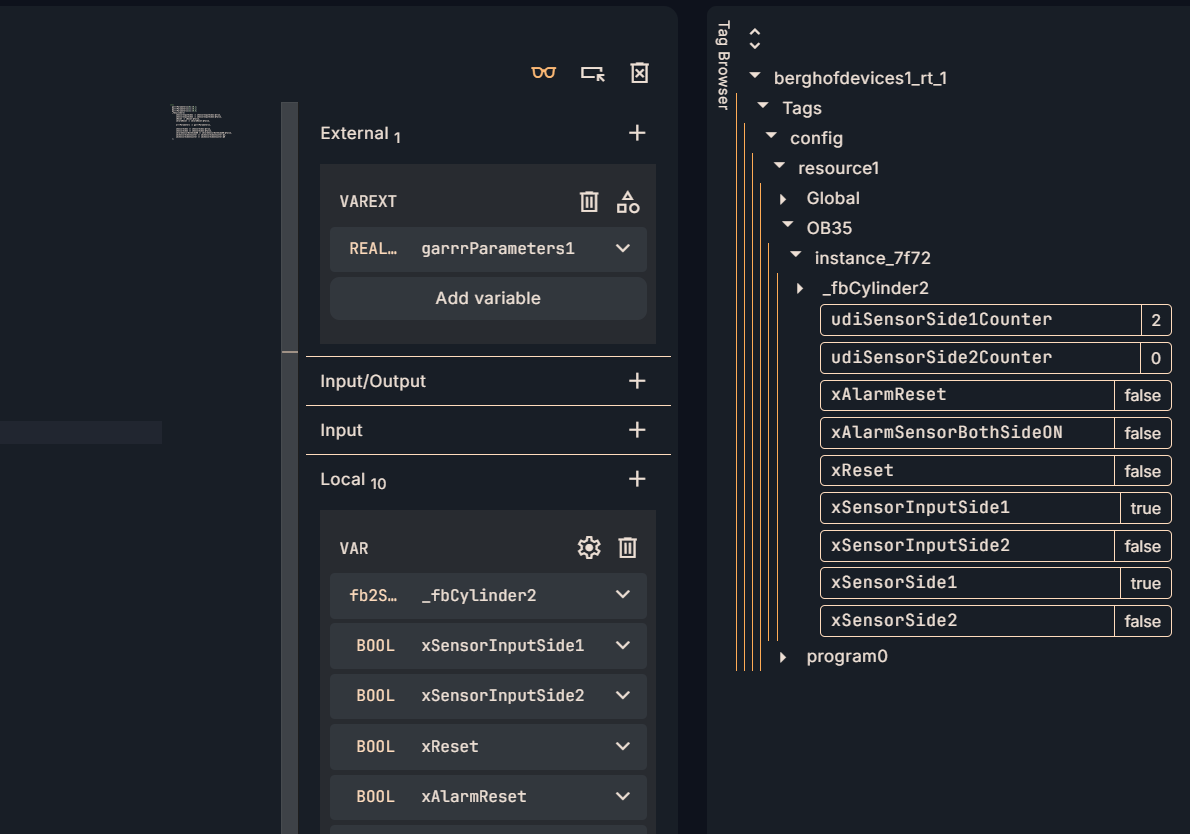Screen dimensions: 1190x834
Task: Click the glasses monitor icon
Action: 543,73
